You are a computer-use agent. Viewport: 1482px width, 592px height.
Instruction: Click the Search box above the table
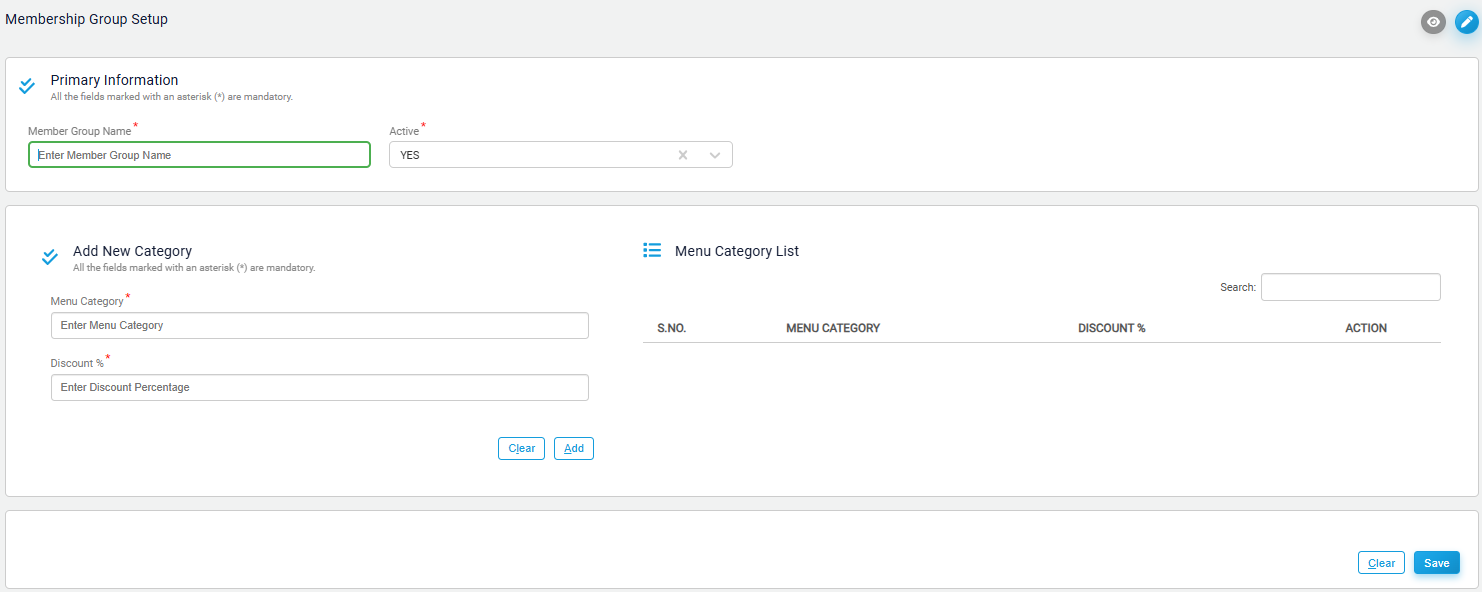[1350, 287]
